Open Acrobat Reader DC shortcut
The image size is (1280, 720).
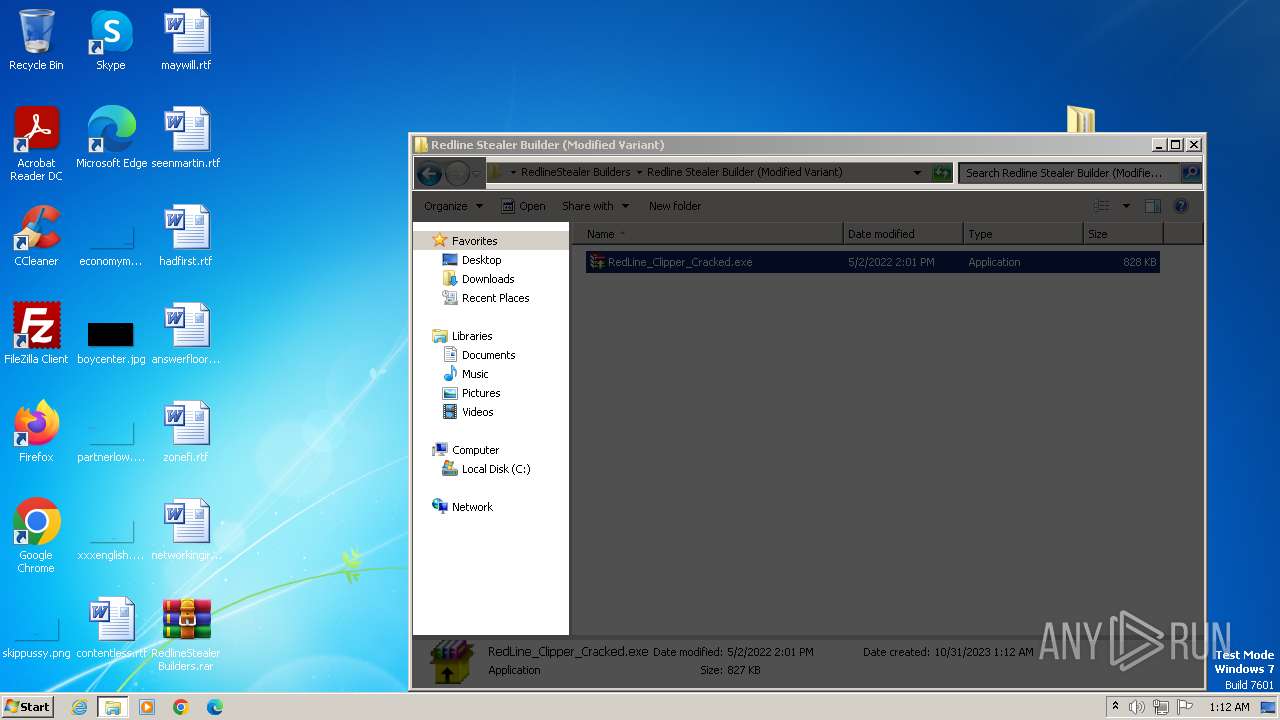pos(36,143)
